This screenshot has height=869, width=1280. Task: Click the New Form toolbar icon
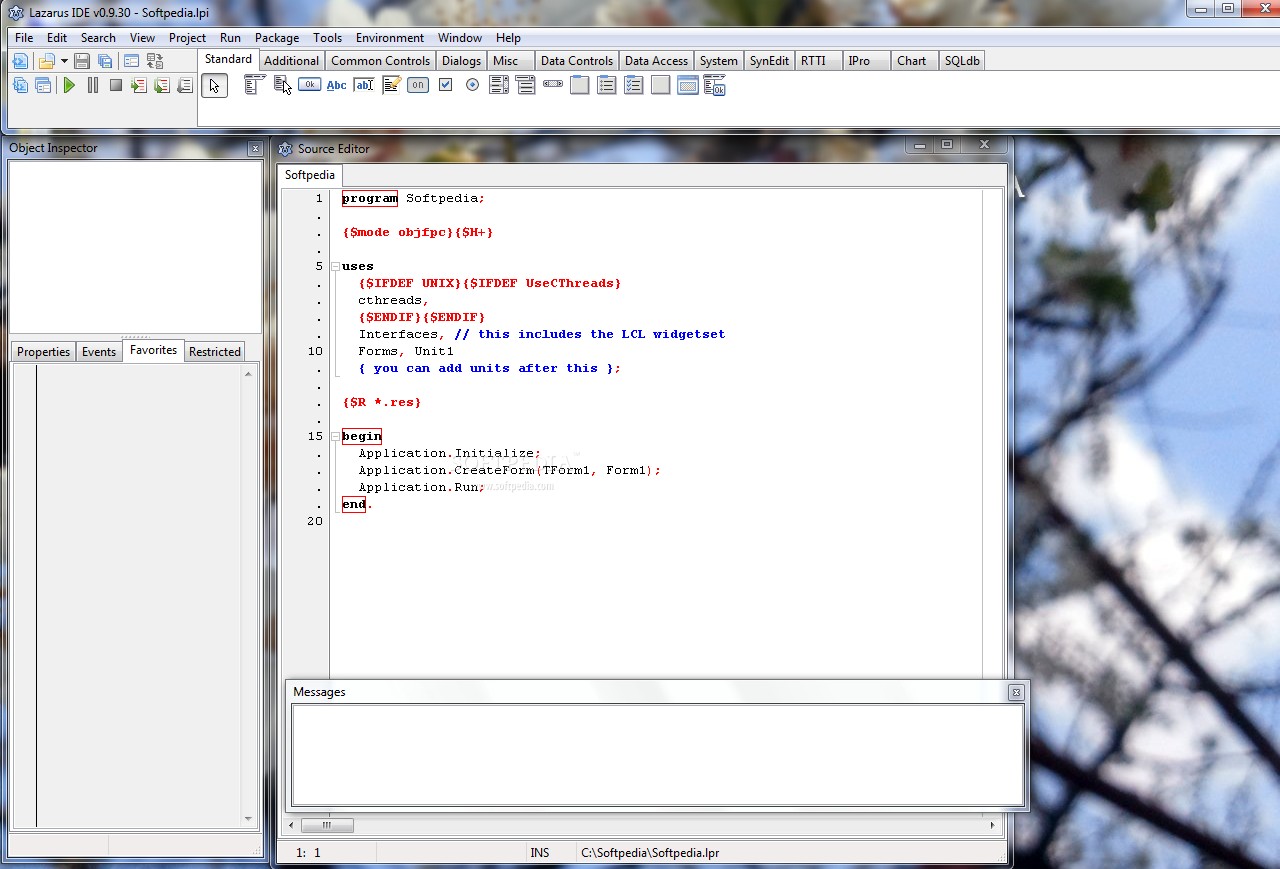coord(131,61)
